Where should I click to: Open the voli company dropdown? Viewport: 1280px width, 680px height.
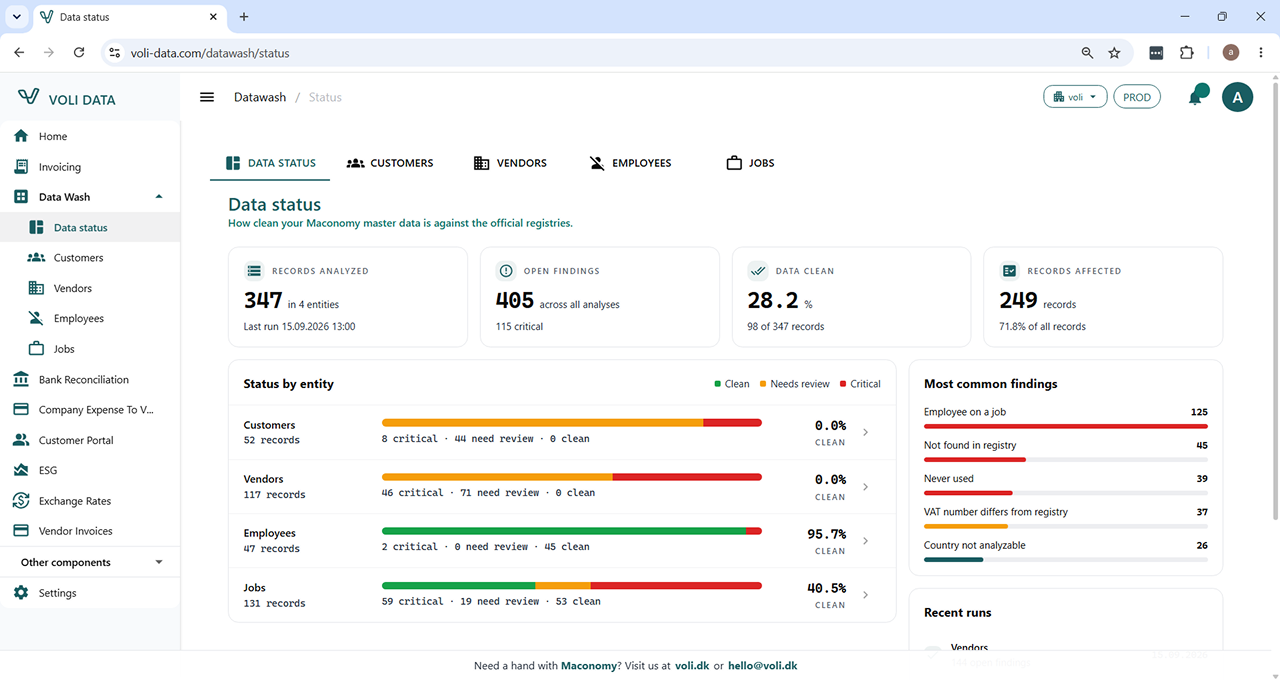point(1075,97)
